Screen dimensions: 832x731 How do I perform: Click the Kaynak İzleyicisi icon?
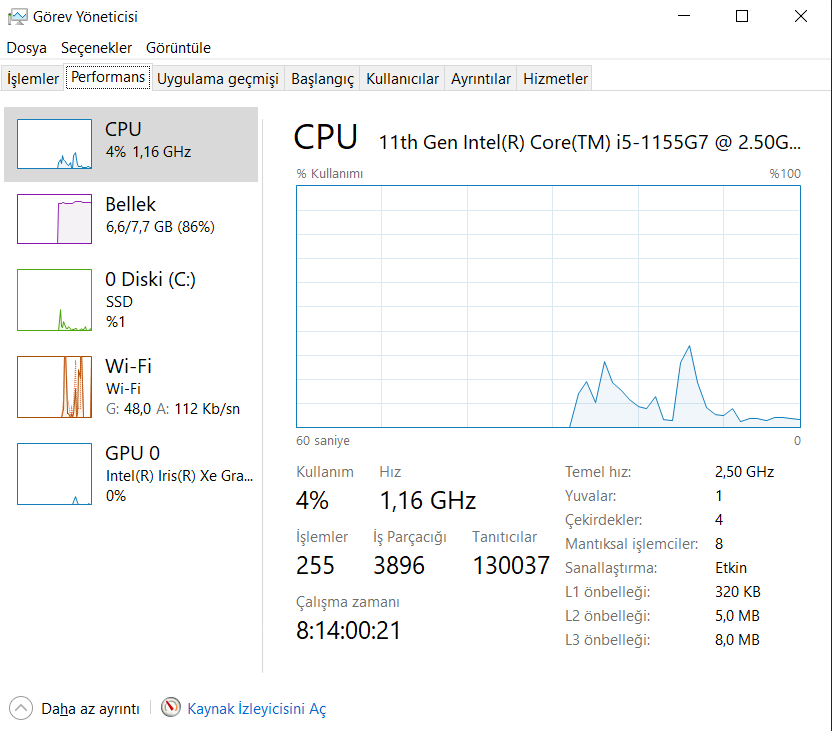pyautogui.click(x=171, y=708)
